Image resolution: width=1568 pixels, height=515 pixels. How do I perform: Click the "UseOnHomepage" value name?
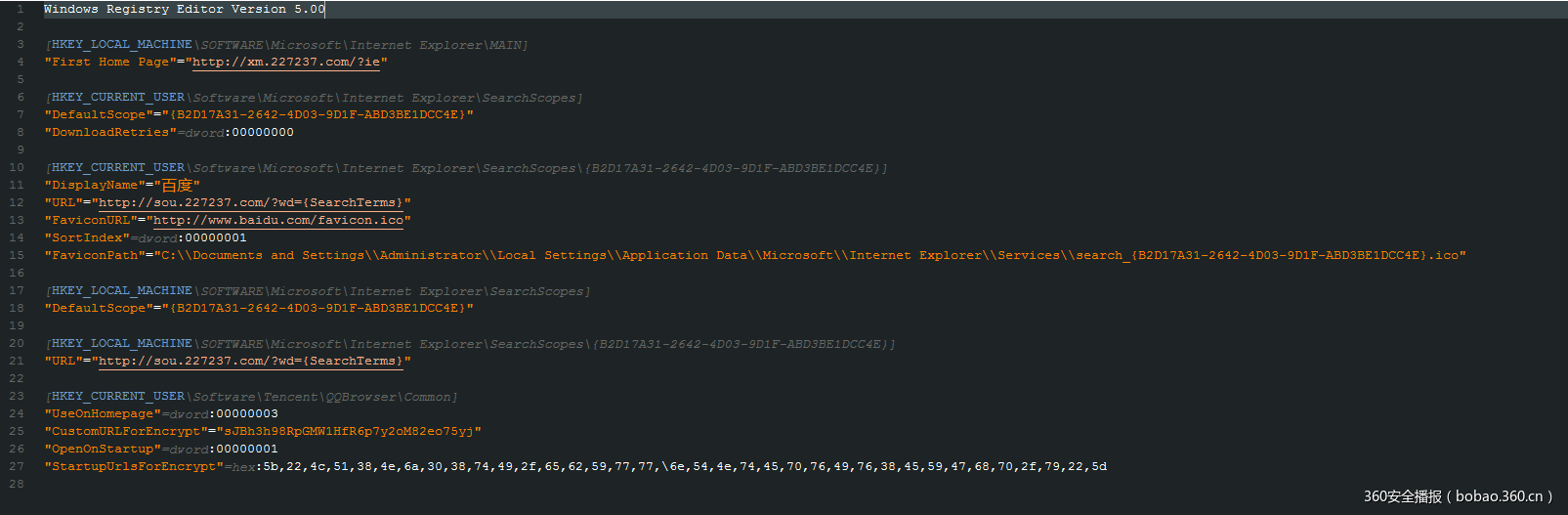tap(103, 414)
